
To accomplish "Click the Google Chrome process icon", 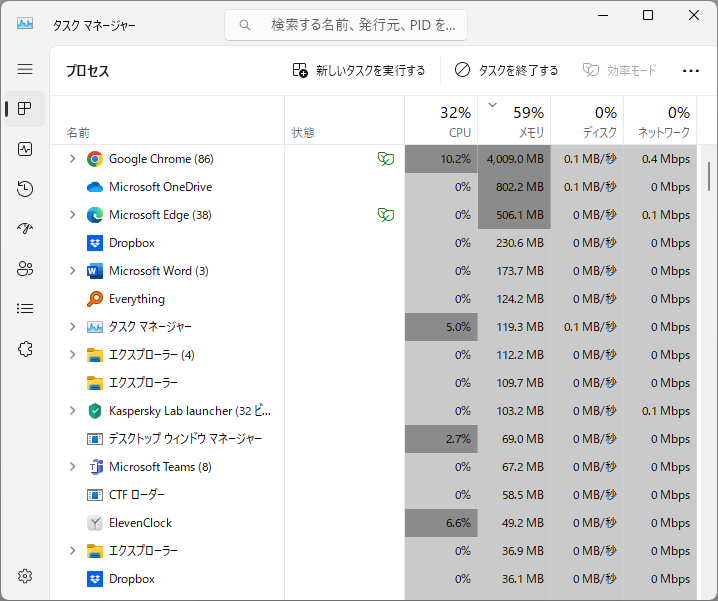I will click(x=95, y=159).
